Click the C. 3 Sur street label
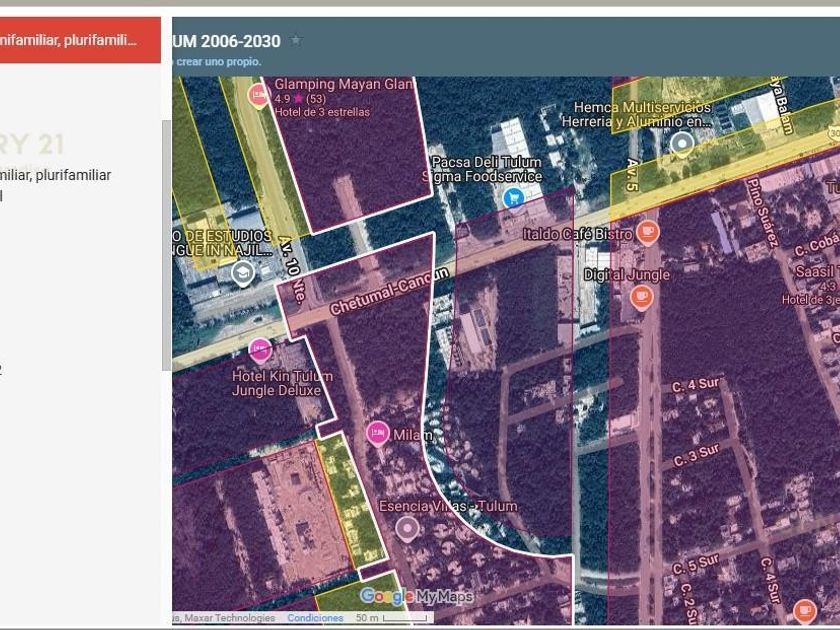 696,455
